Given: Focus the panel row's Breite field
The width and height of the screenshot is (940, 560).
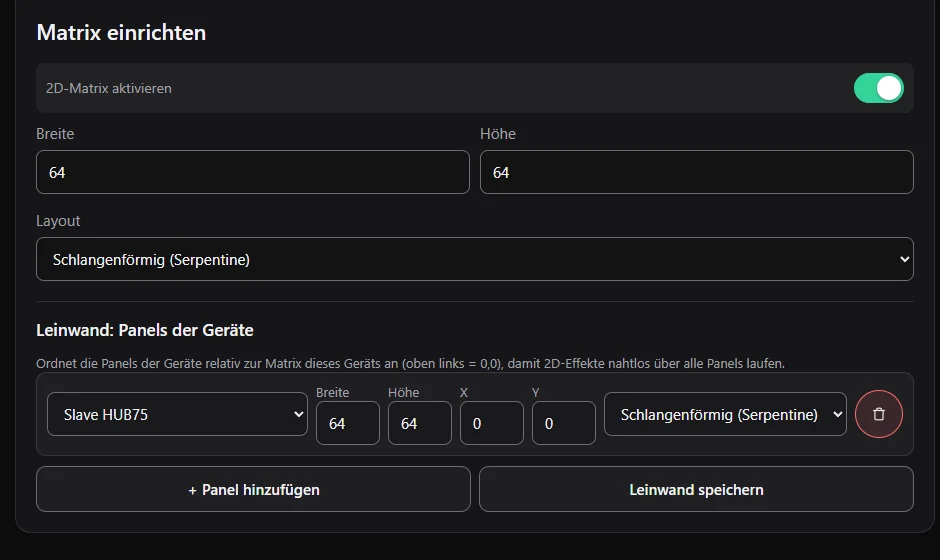Looking at the screenshot, I should pyautogui.click(x=348, y=423).
